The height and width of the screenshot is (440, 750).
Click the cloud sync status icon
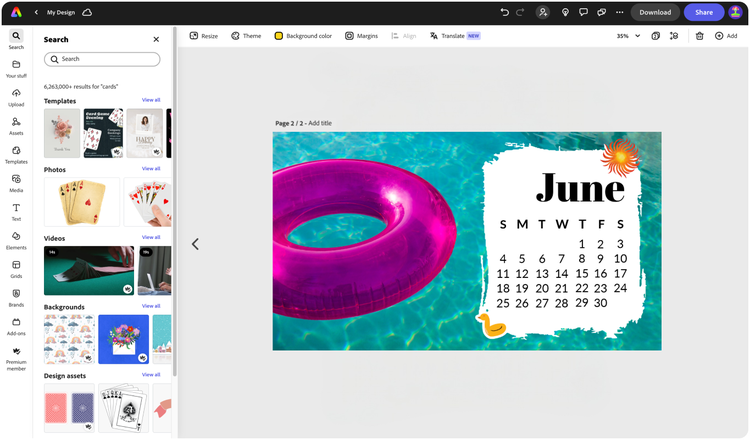point(87,12)
